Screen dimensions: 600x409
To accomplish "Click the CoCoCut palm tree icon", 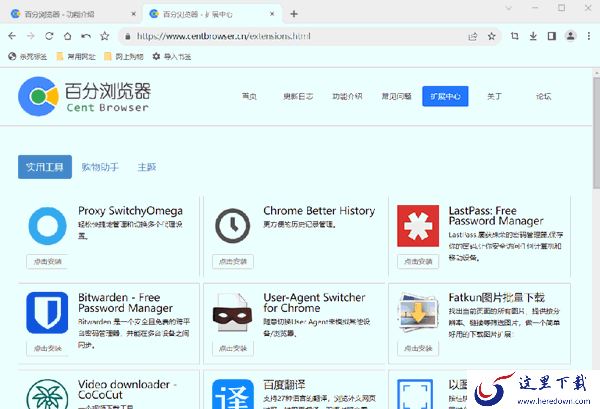I will [x=47, y=394].
